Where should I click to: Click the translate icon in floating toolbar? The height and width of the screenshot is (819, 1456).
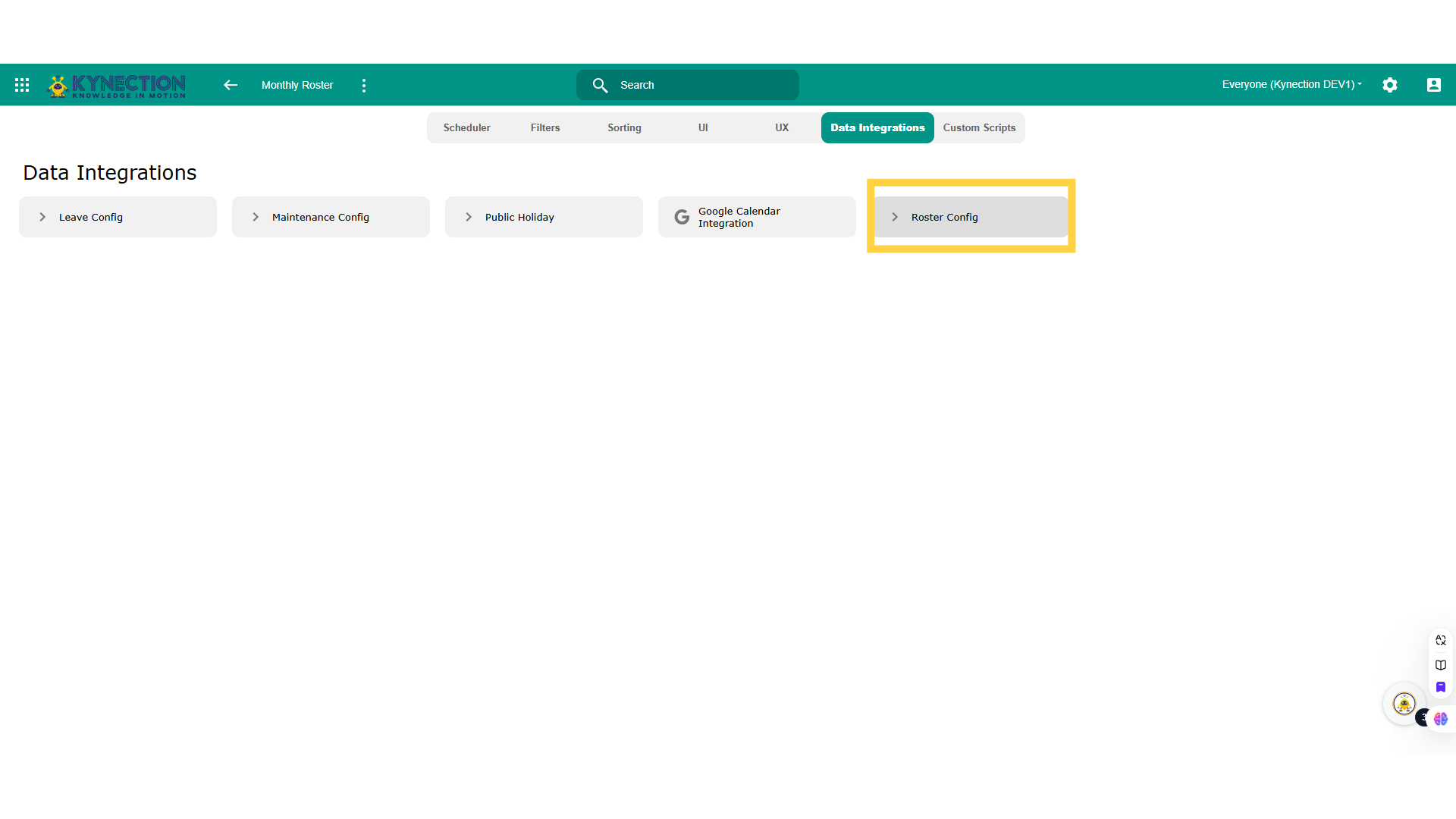pos(1440,640)
